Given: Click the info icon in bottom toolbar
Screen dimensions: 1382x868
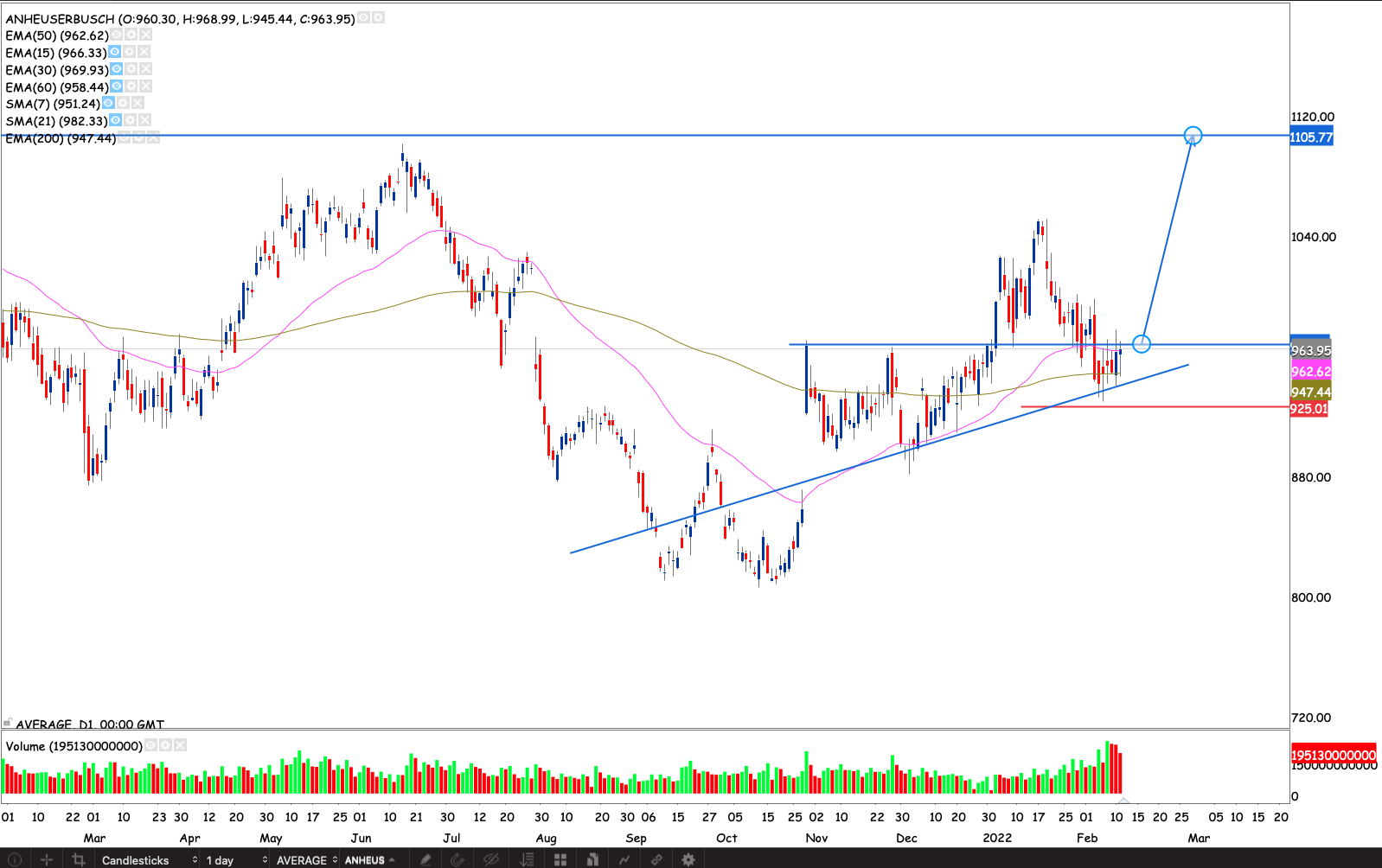Looking at the screenshot, I should point(14,859).
